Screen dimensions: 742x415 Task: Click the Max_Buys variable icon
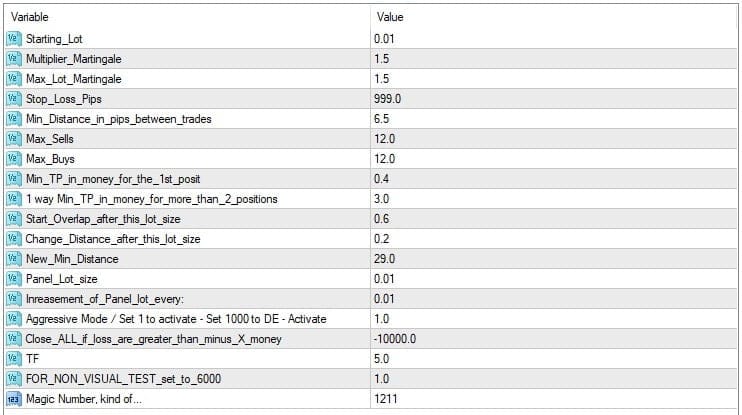pos(15,159)
